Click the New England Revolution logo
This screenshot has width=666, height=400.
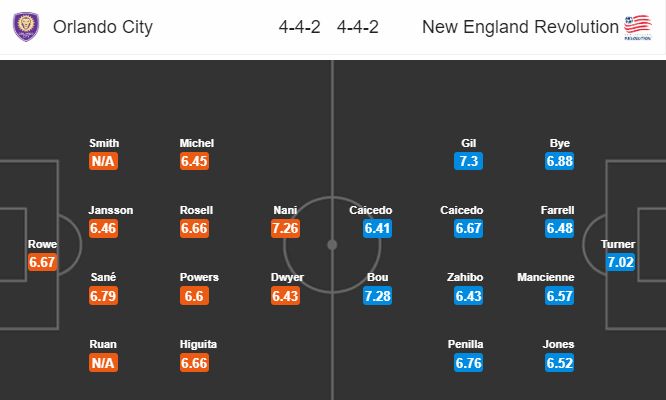638,27
